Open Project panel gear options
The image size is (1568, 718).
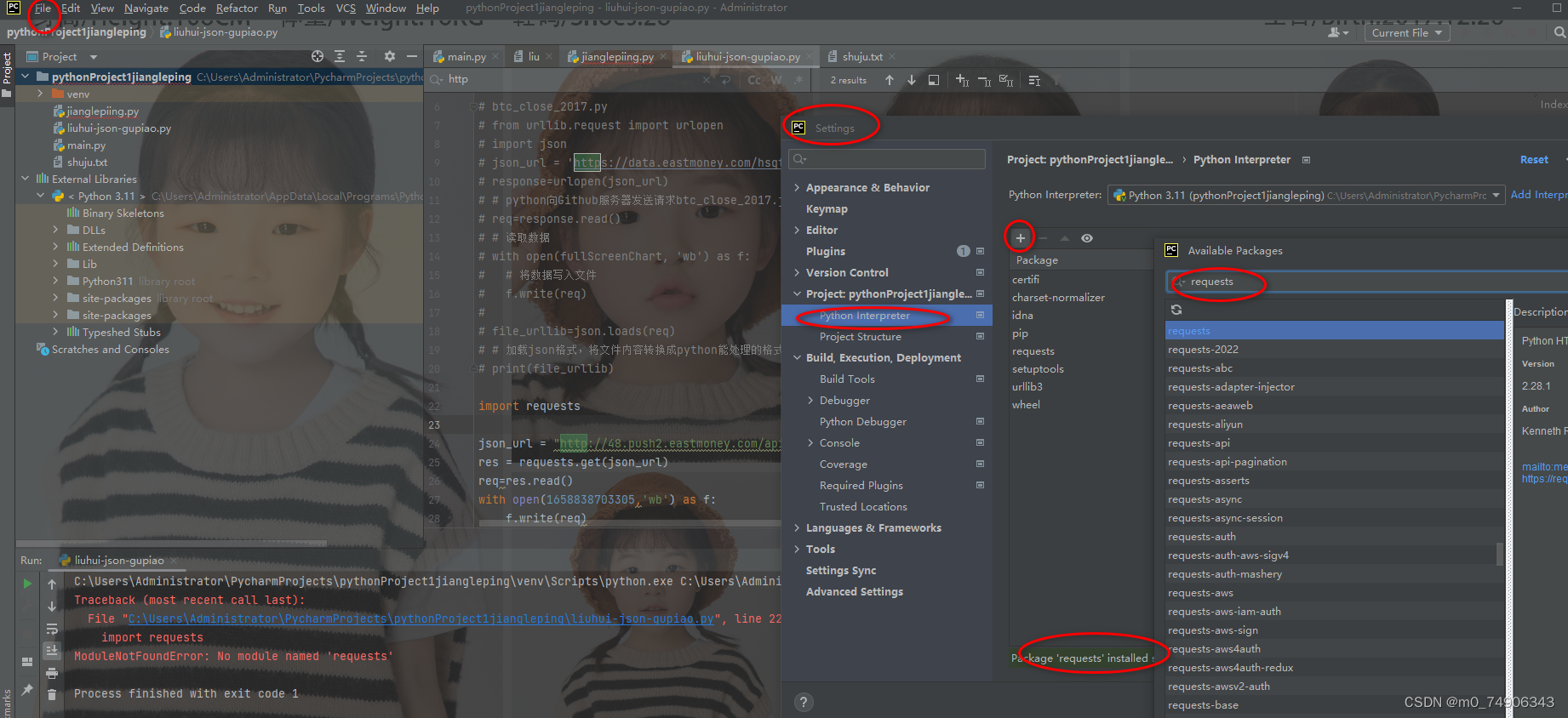(389, 56)
